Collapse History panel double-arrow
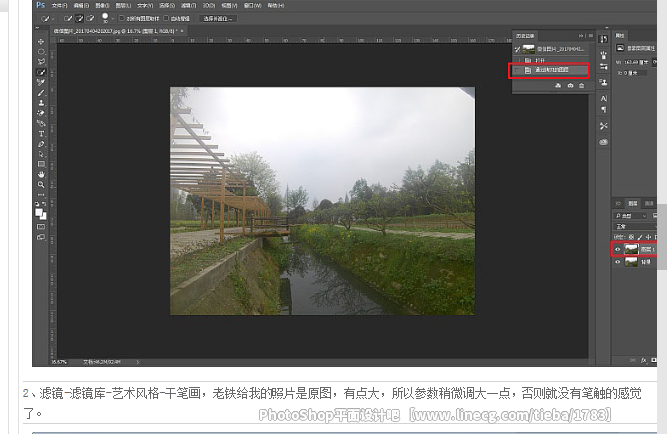Screen dimensions: 667x434 581,36
